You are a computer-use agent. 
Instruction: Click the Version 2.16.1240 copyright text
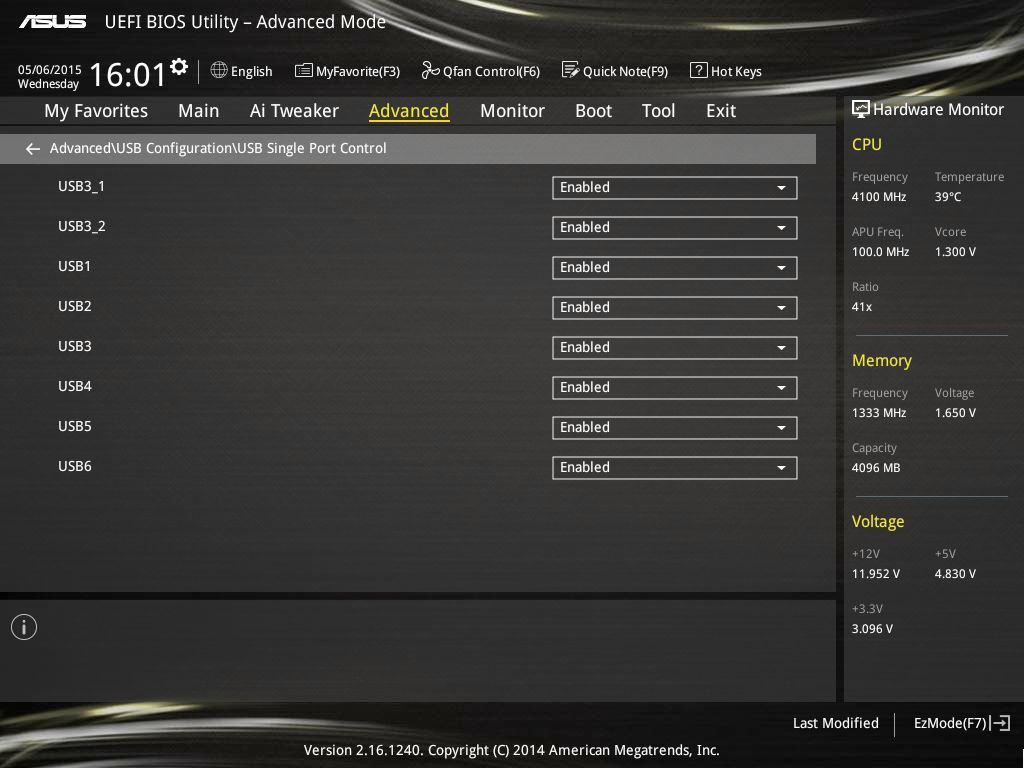[511, 750]
